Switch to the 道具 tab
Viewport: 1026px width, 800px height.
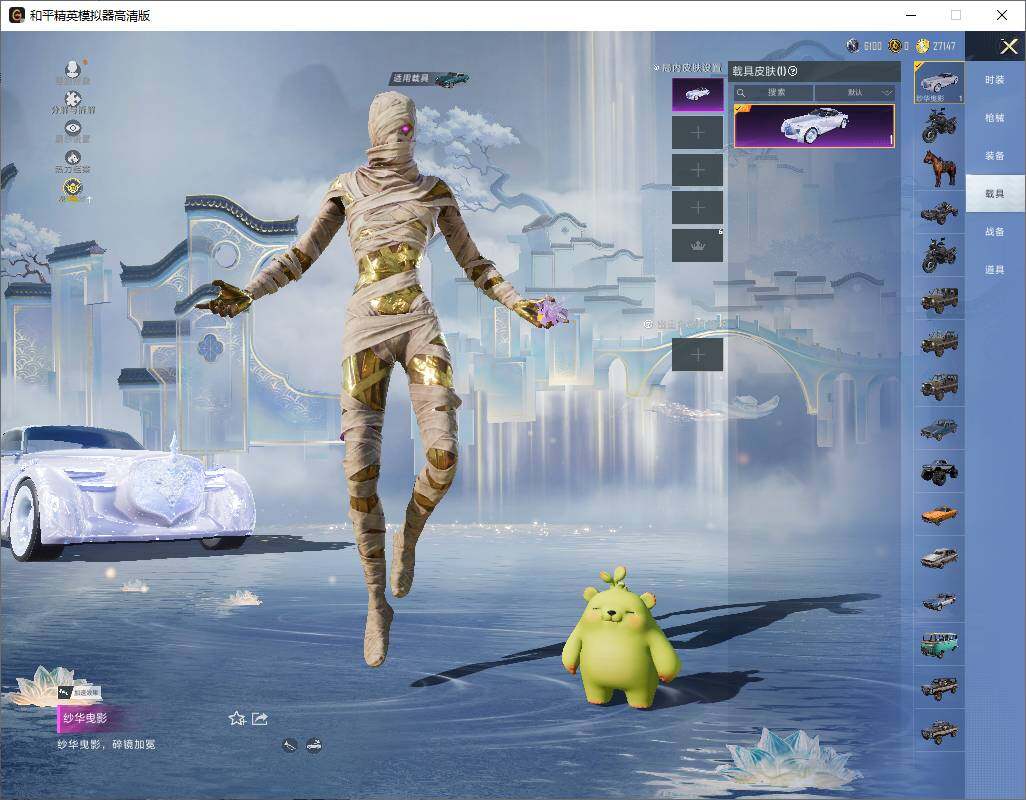click(x=995, y=270)
